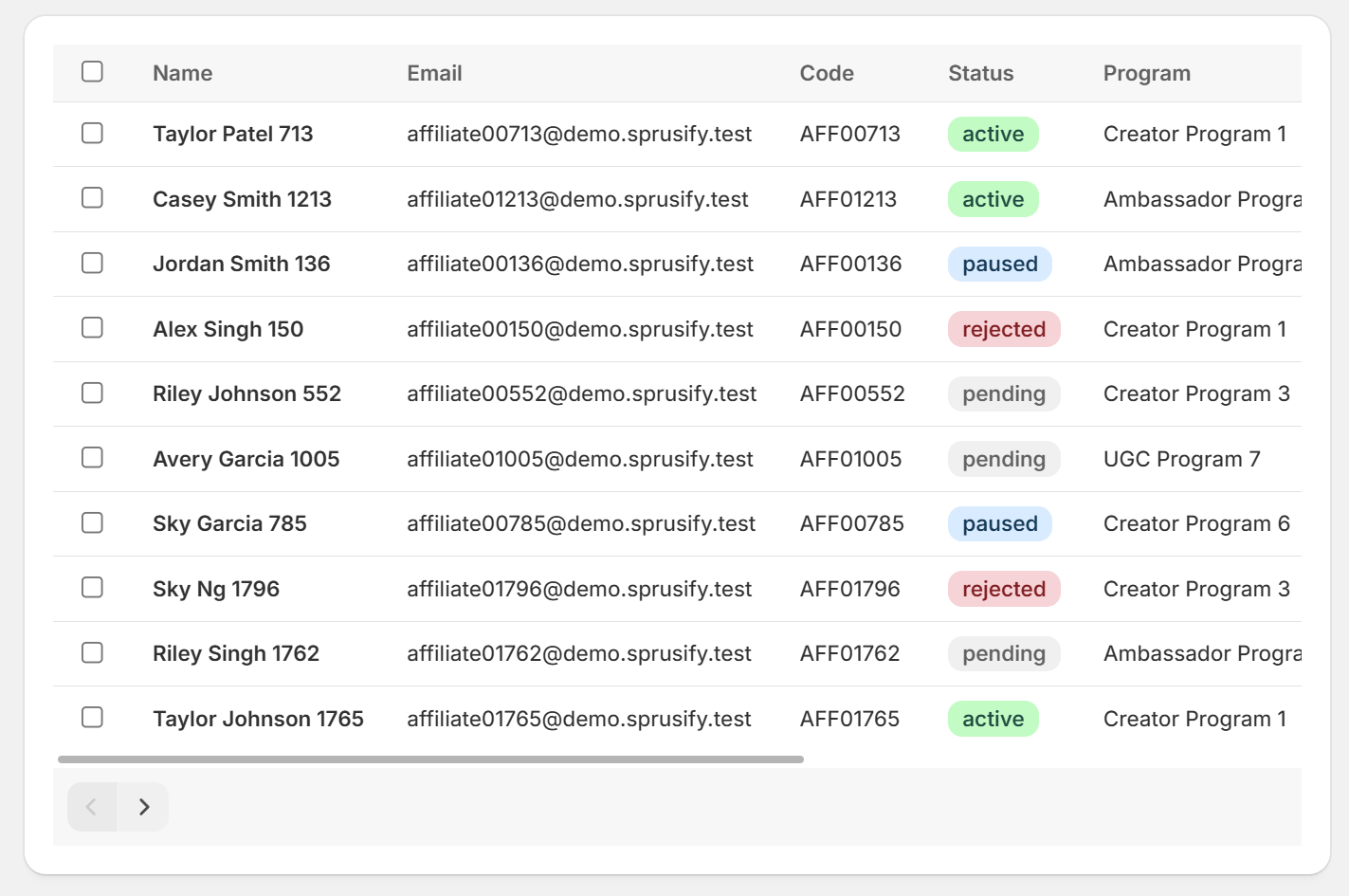Click the Email column header

434,73
